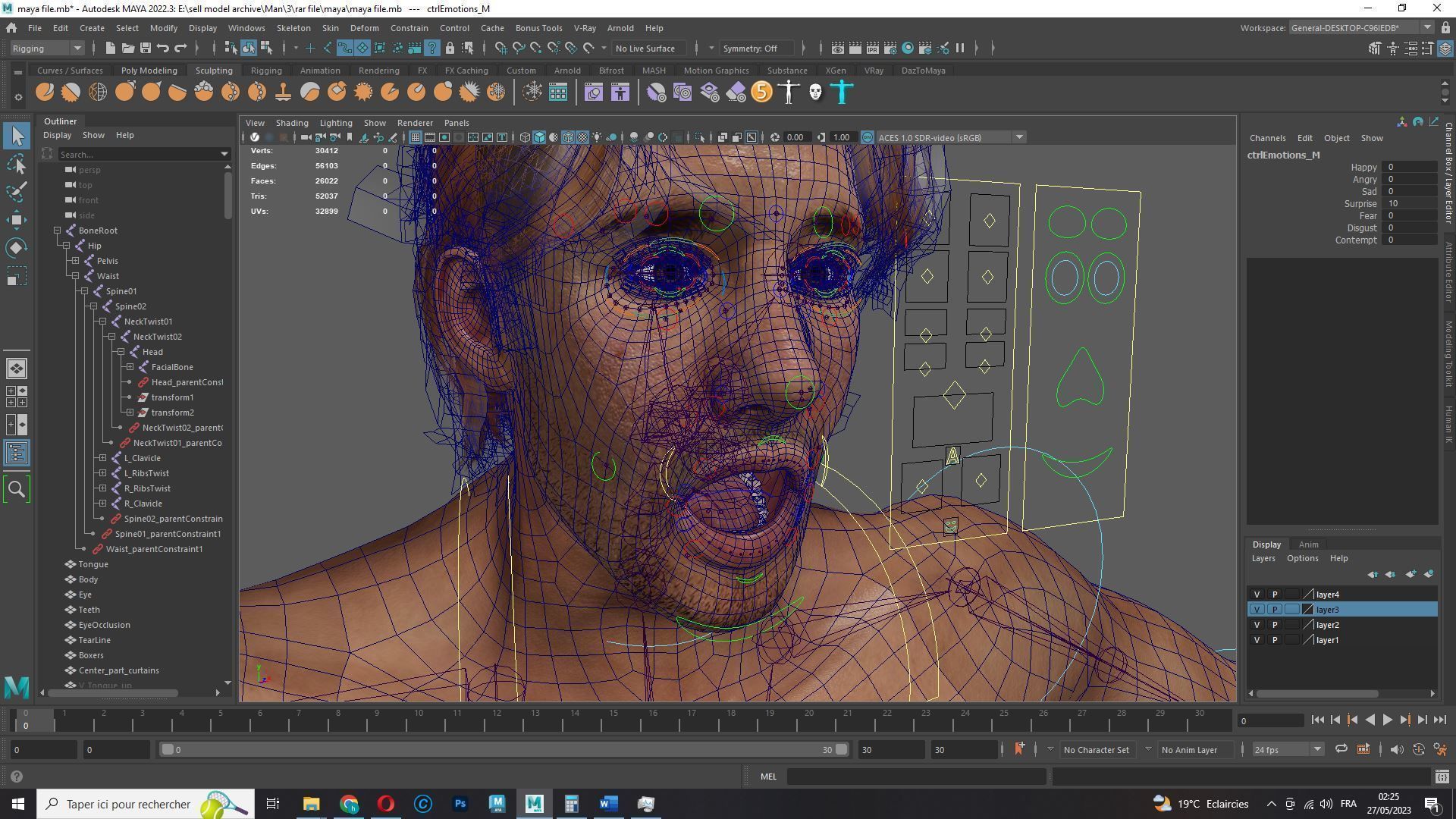The width and height of the screenshot is (1456, 819).
Task: Click the green search magnifier sidebar icon
Action: point(17,490)
